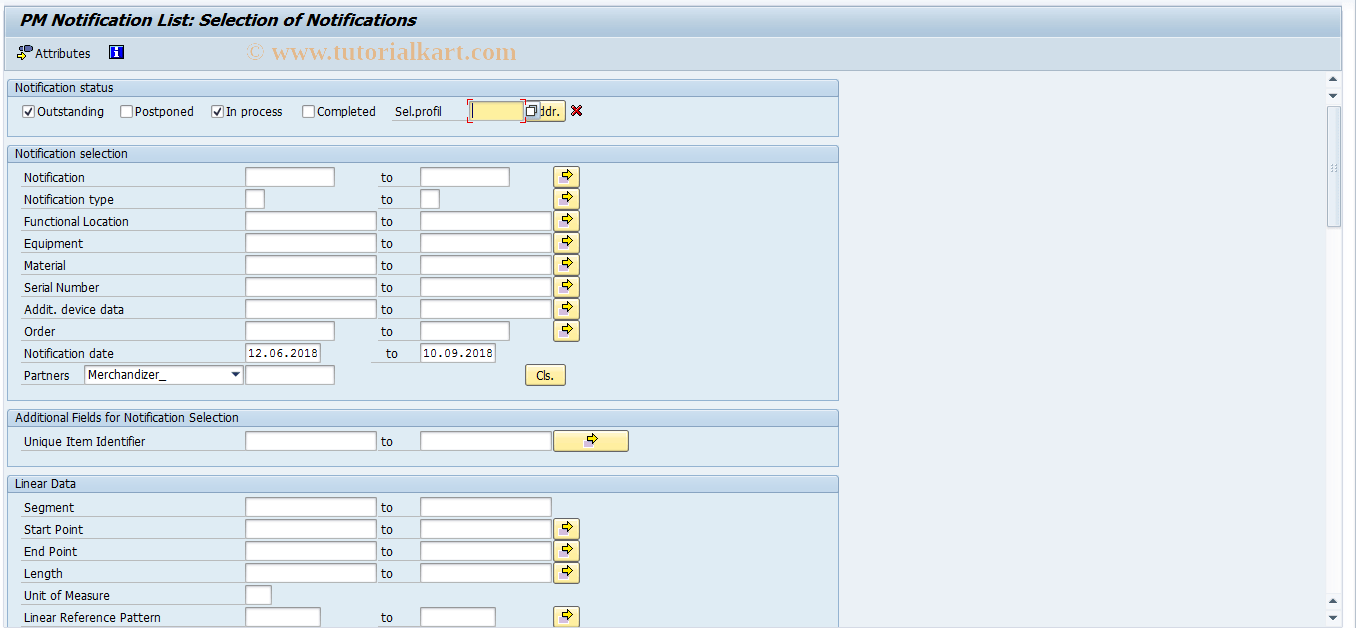Open multiple selection for Notification type
Viewport: 1356px width, 628px height.
(566, 198)
